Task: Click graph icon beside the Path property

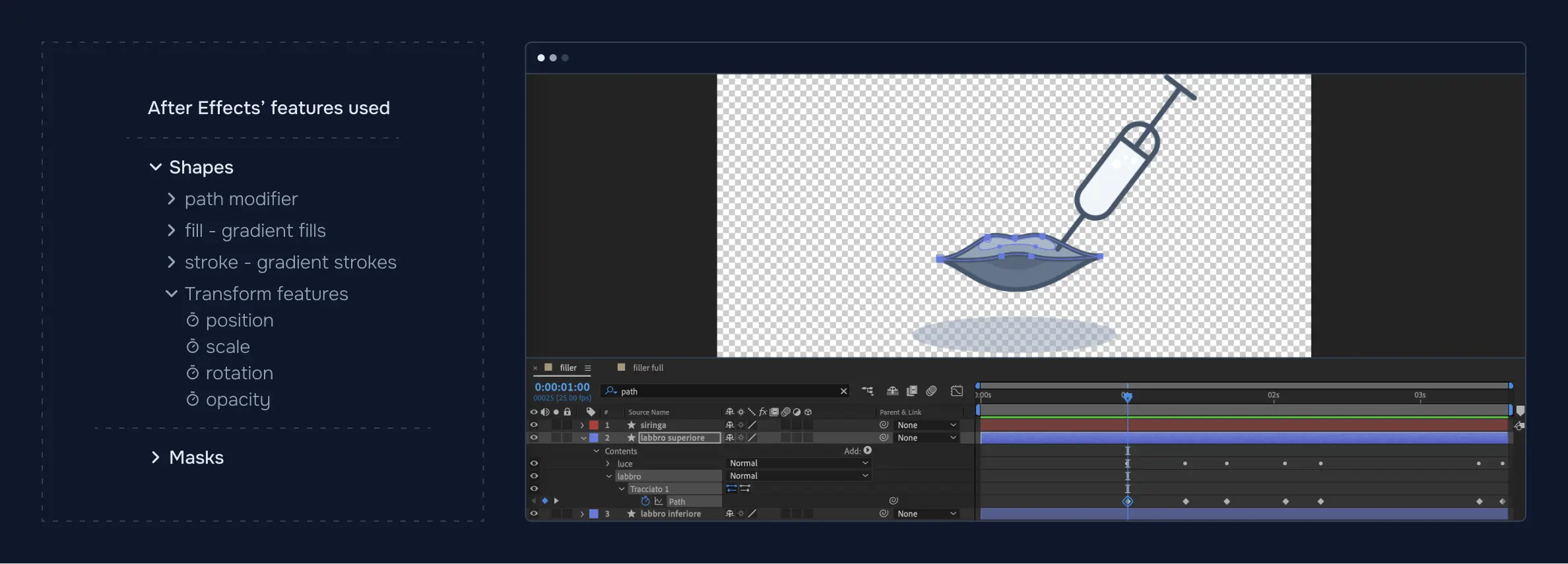Action: [x=659, y=501]
